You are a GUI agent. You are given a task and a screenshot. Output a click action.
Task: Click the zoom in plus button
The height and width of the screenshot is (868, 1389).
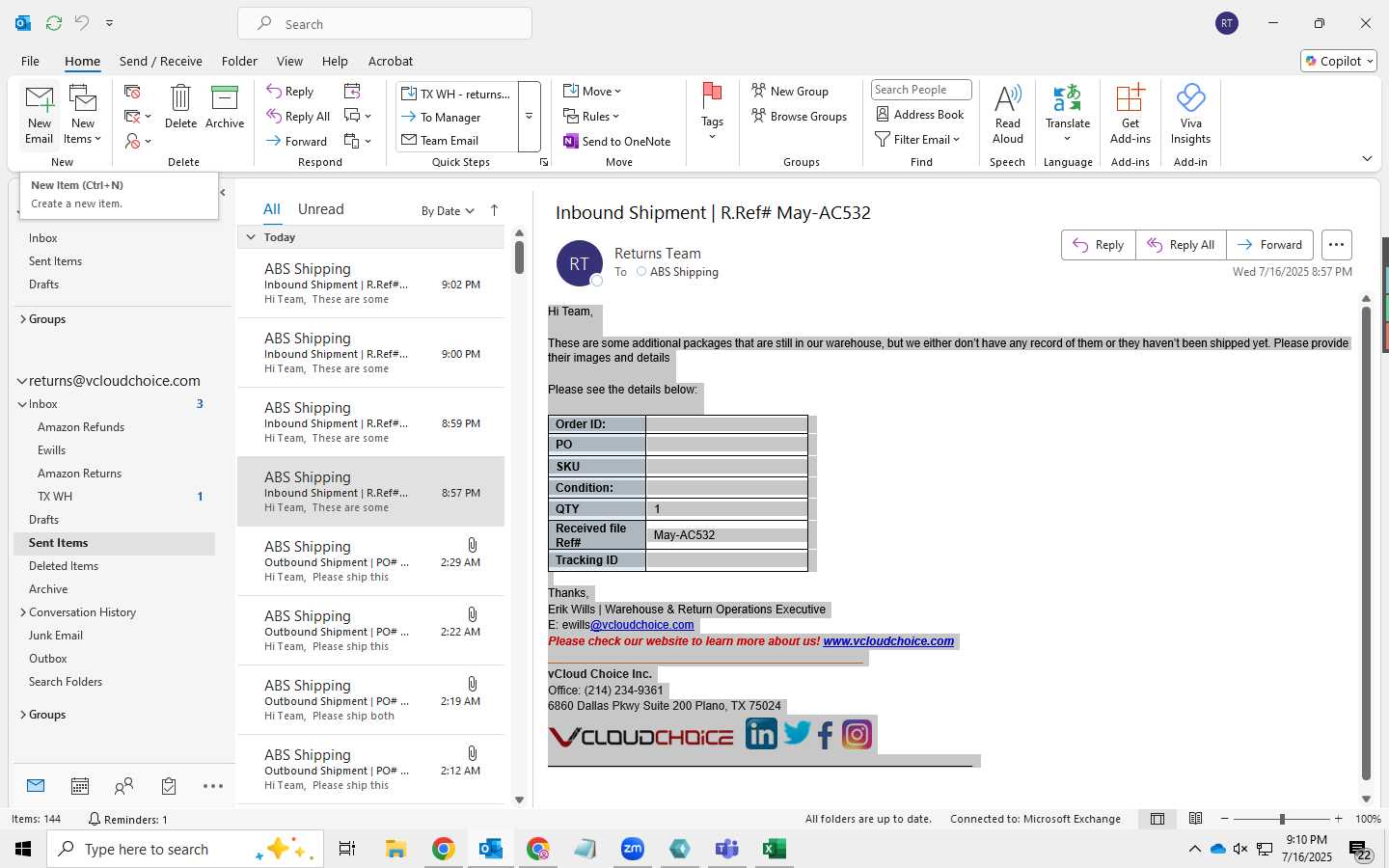(1338, 819)
